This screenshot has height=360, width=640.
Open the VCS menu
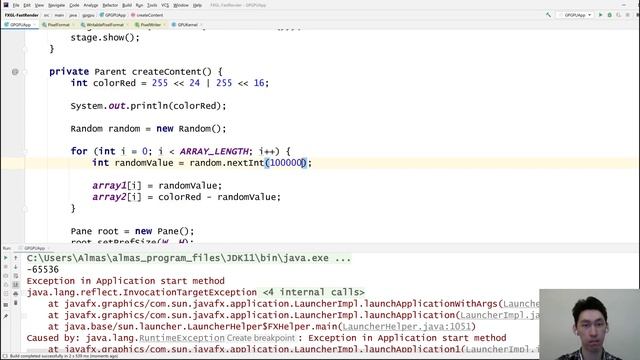(165, 5)
